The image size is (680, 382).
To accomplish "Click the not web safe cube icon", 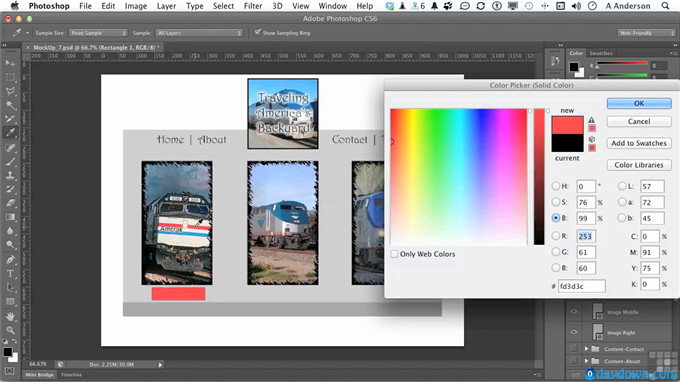I will tap(592, 140).
